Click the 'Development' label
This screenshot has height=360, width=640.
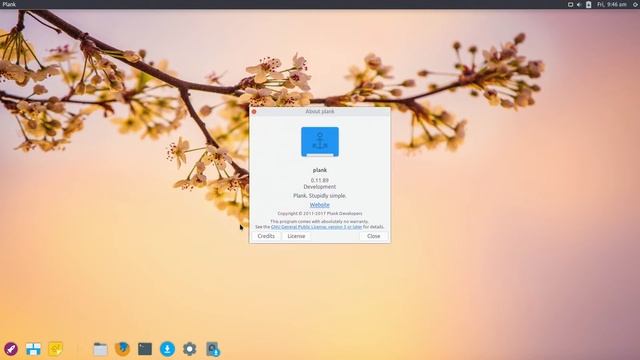tap(320, 187)
